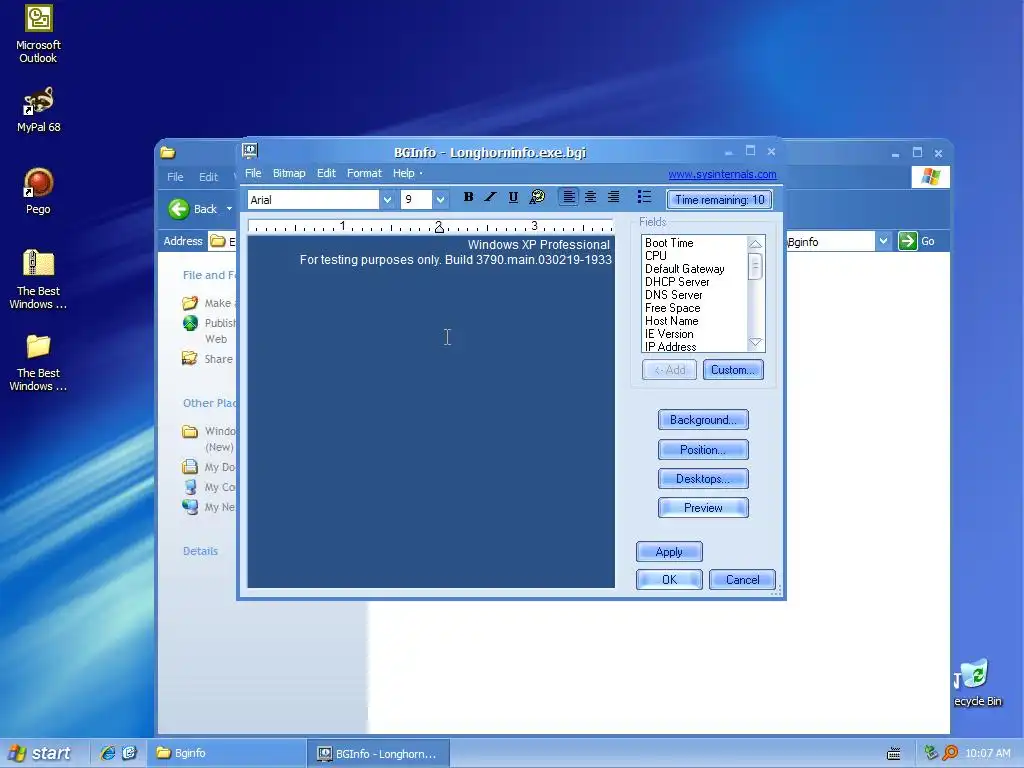Switch to the Bginfo taskbar button
The width and height of the screenshot is (1024, 768).
pyautogui.click(x=226, y=753)
